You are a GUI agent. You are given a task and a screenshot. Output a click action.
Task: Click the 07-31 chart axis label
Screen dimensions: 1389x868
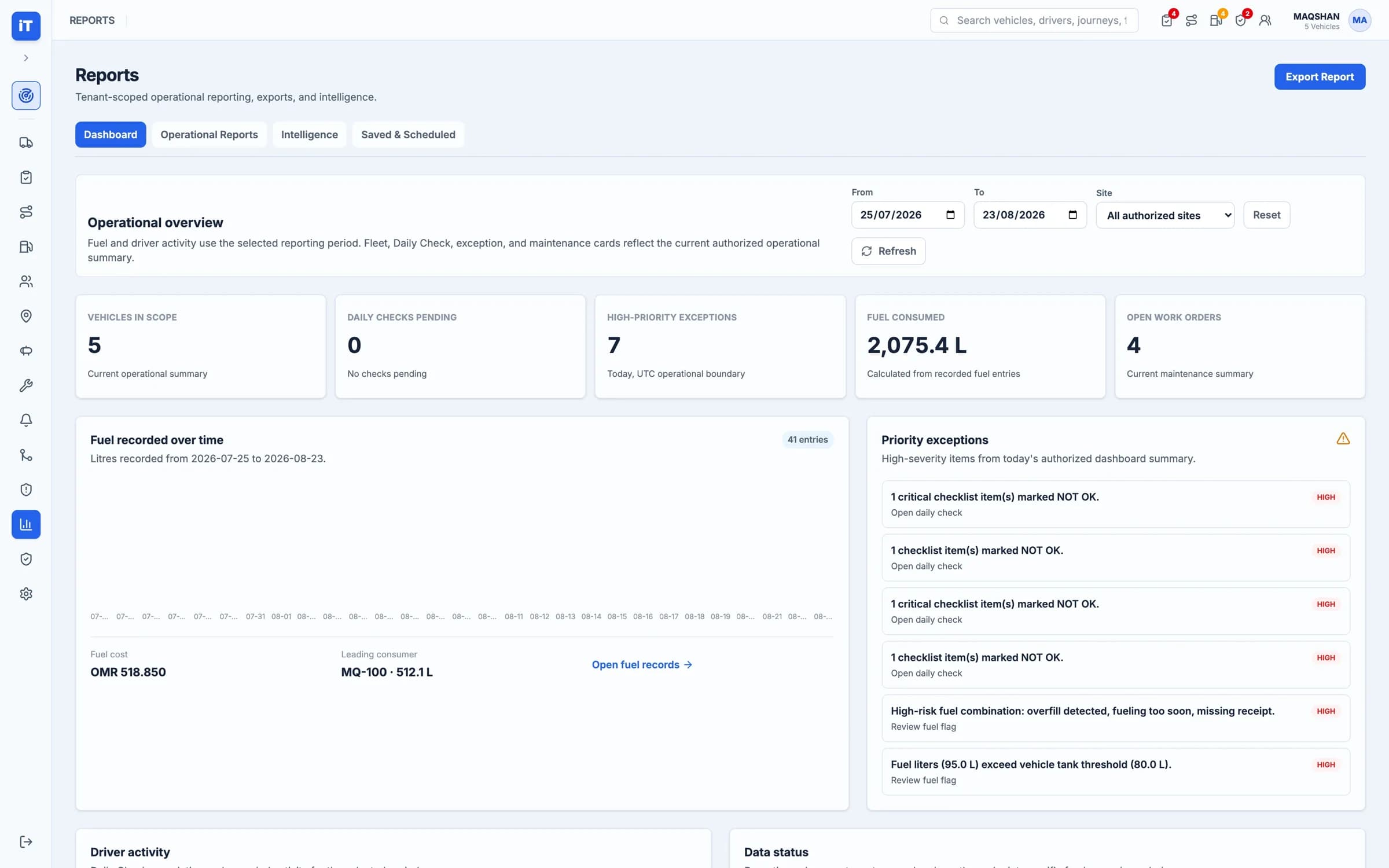point(255,616)
